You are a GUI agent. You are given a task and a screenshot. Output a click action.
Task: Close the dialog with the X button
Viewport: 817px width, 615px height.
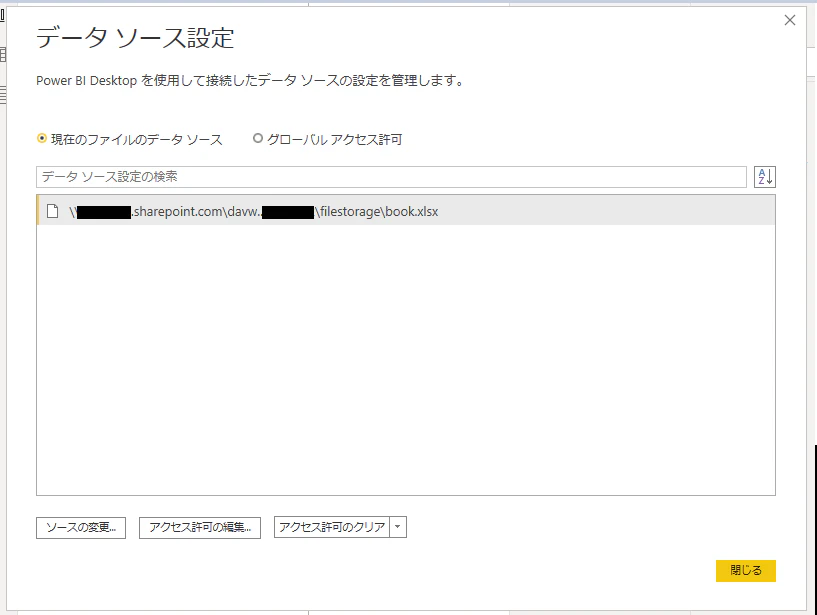point(790,20)
